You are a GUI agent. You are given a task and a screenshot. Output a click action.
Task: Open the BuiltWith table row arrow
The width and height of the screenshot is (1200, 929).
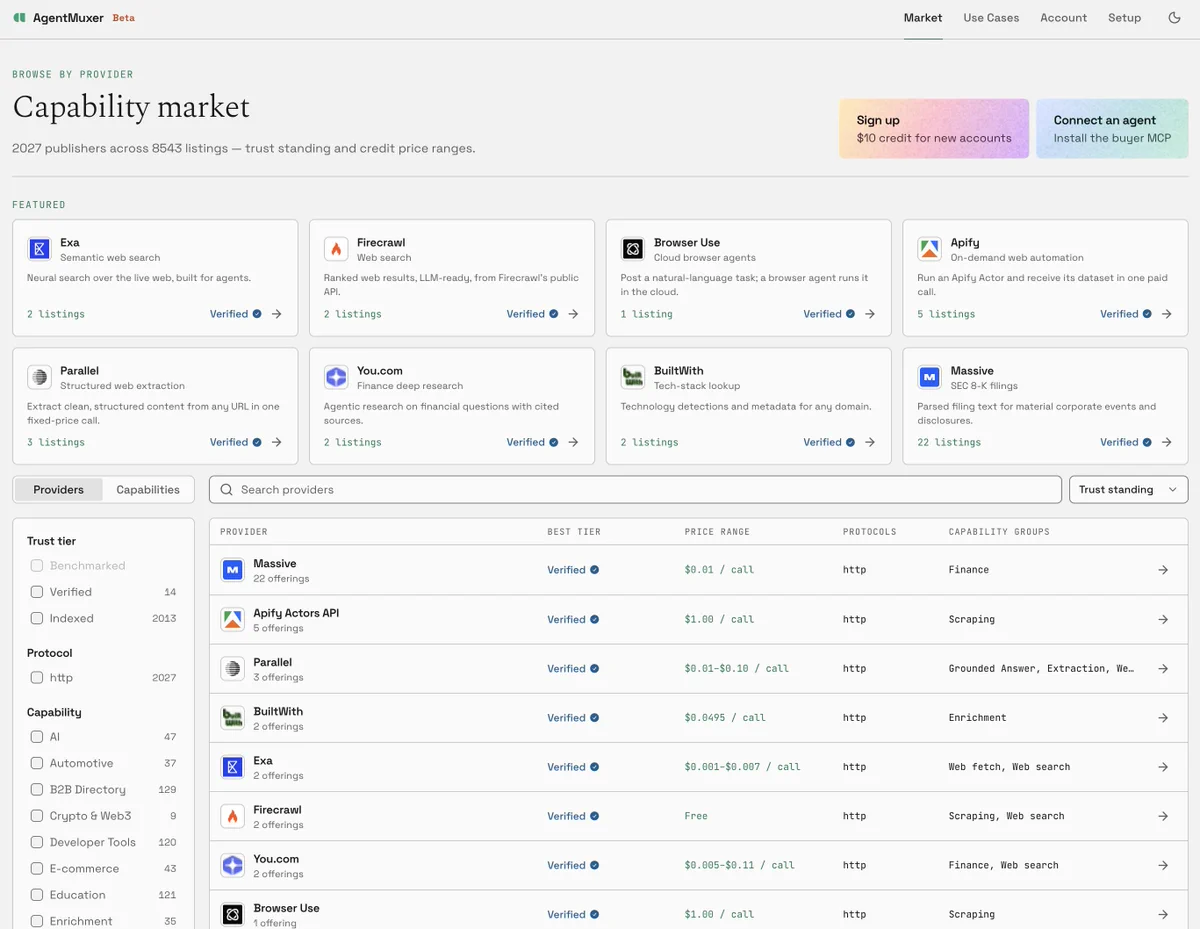tap(1163, 718)
